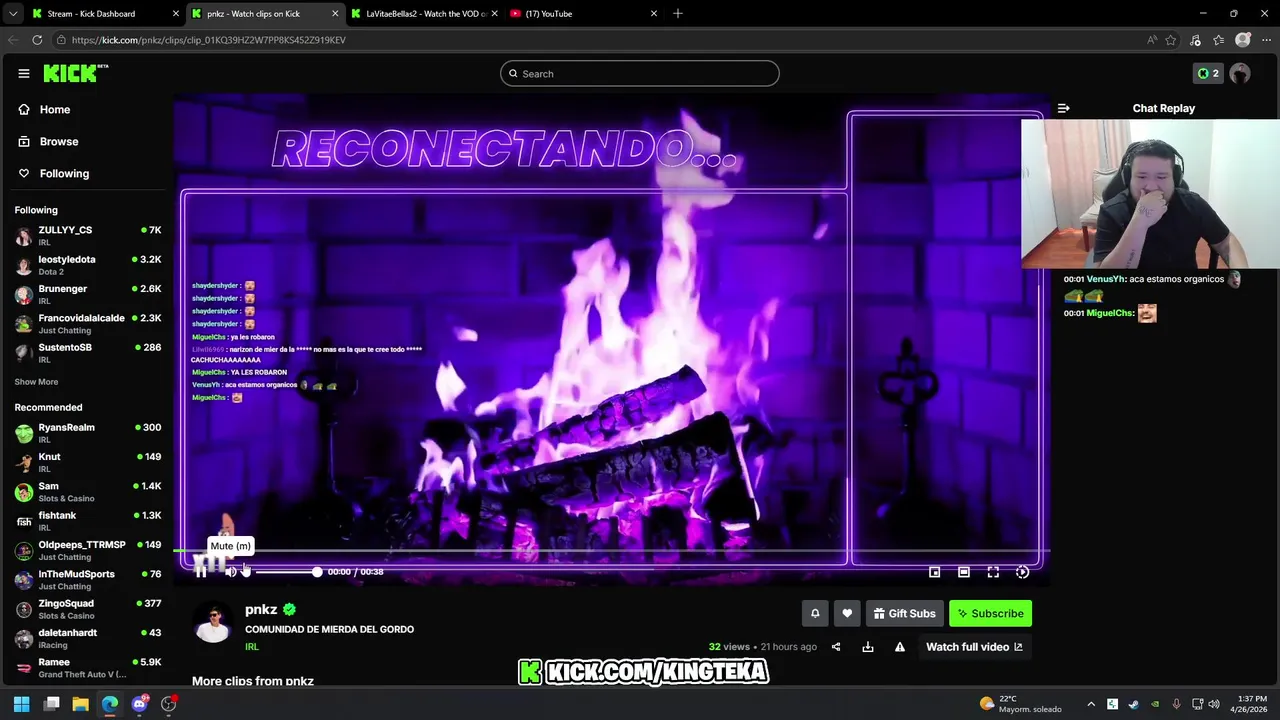Image resolution: width=1280 pixels, height=720 pixels.
Task: Open browser Settings and more menu
Action: [1266, 40]
